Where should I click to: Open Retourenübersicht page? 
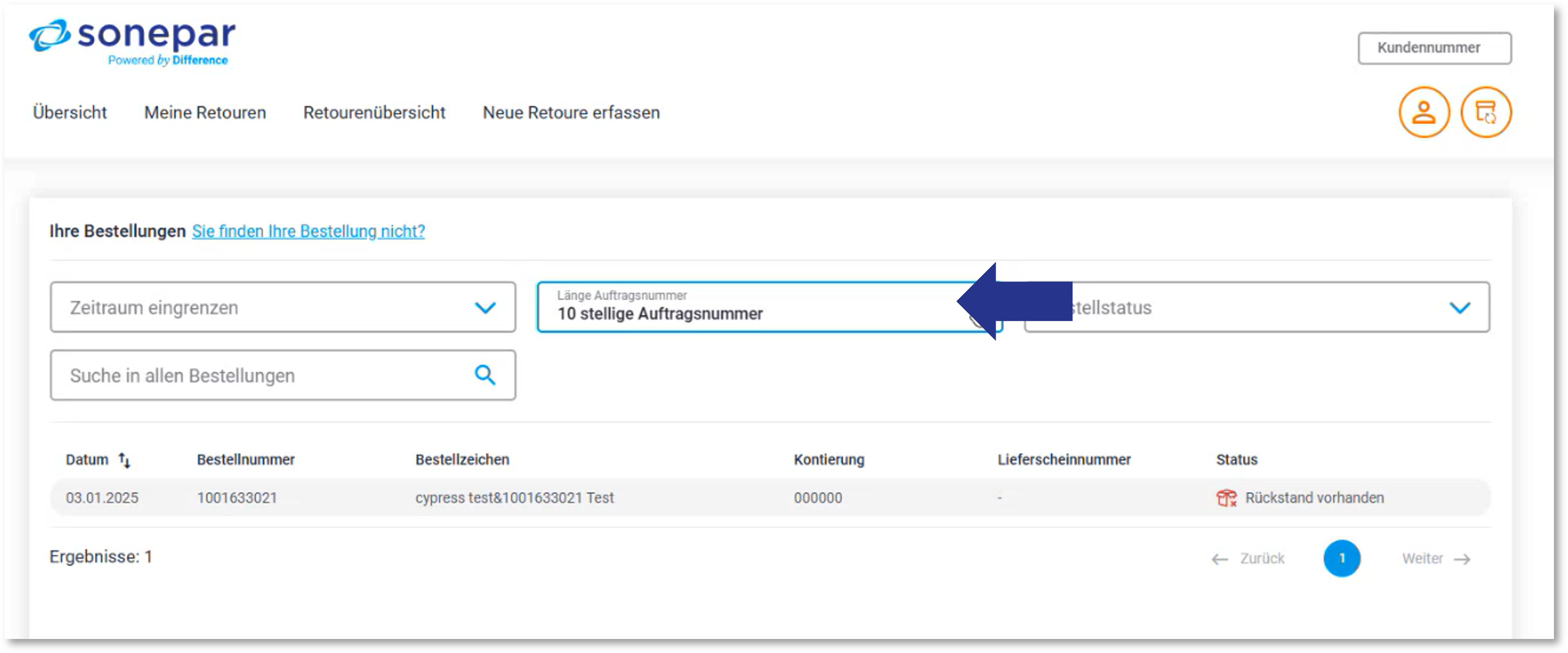click(374, 113)
